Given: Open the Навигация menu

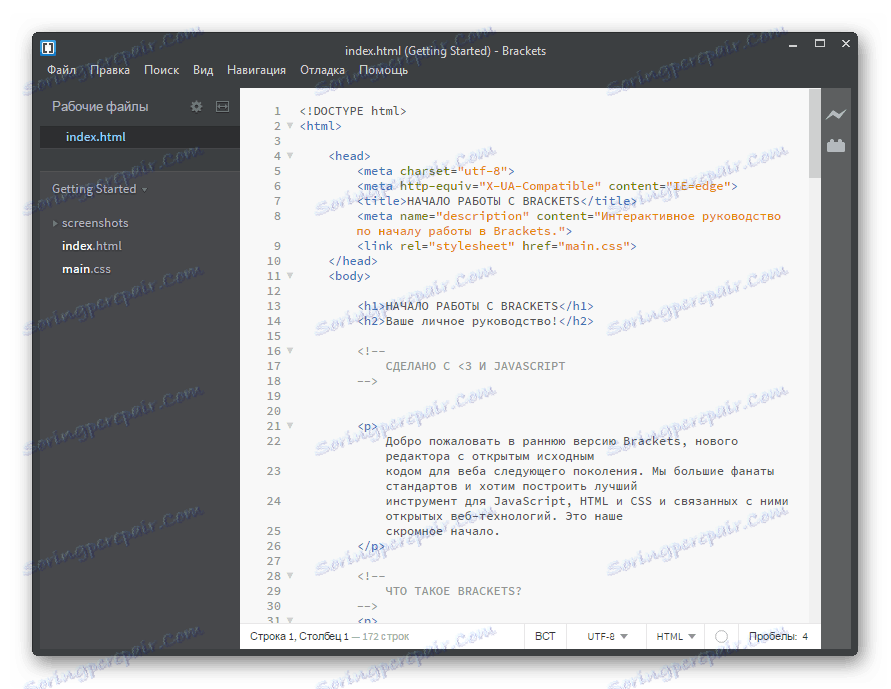Looking at the screenshot, I should coord(256,70).
